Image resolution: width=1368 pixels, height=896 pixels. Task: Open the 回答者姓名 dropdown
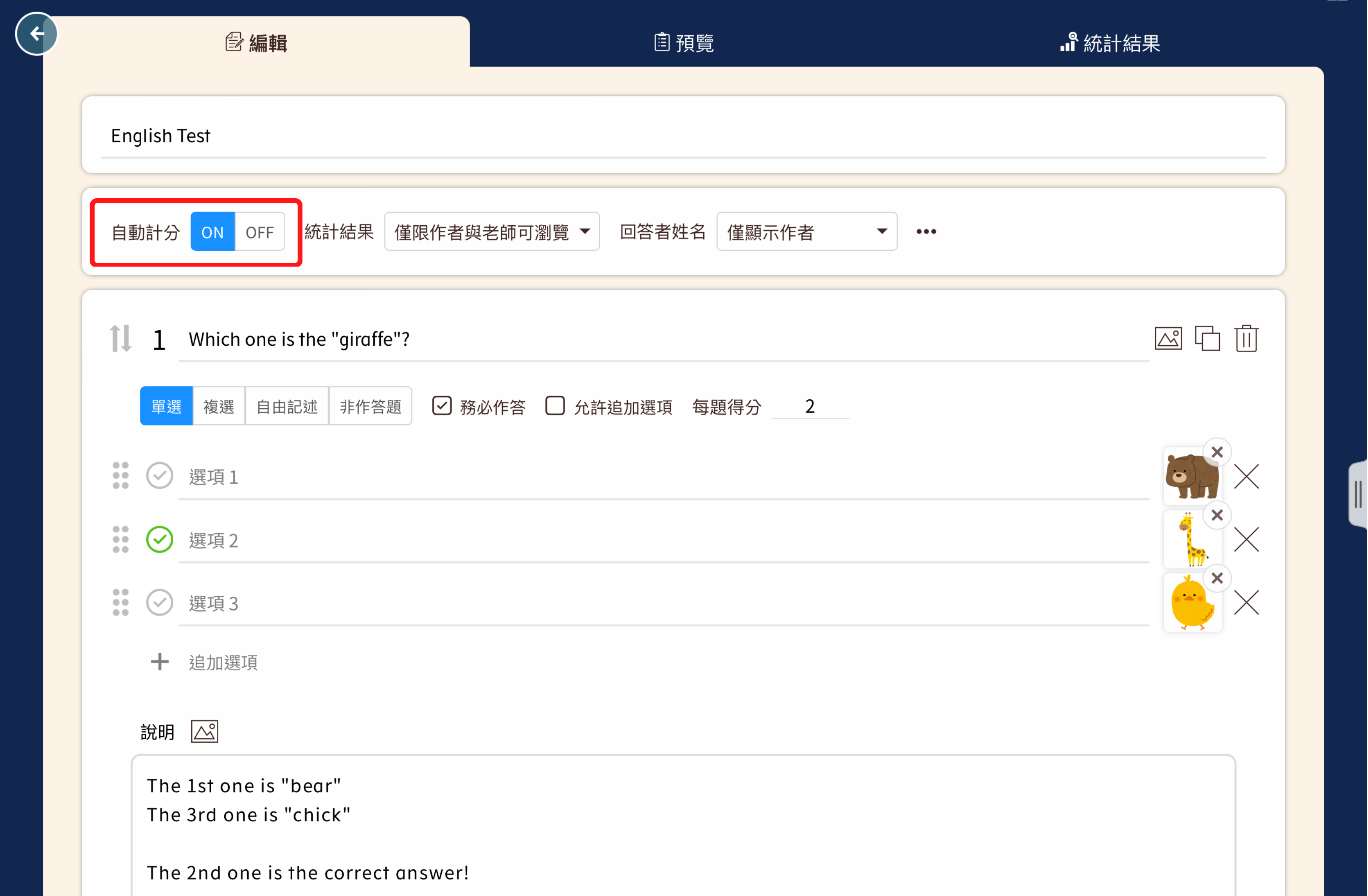point(806,232)
